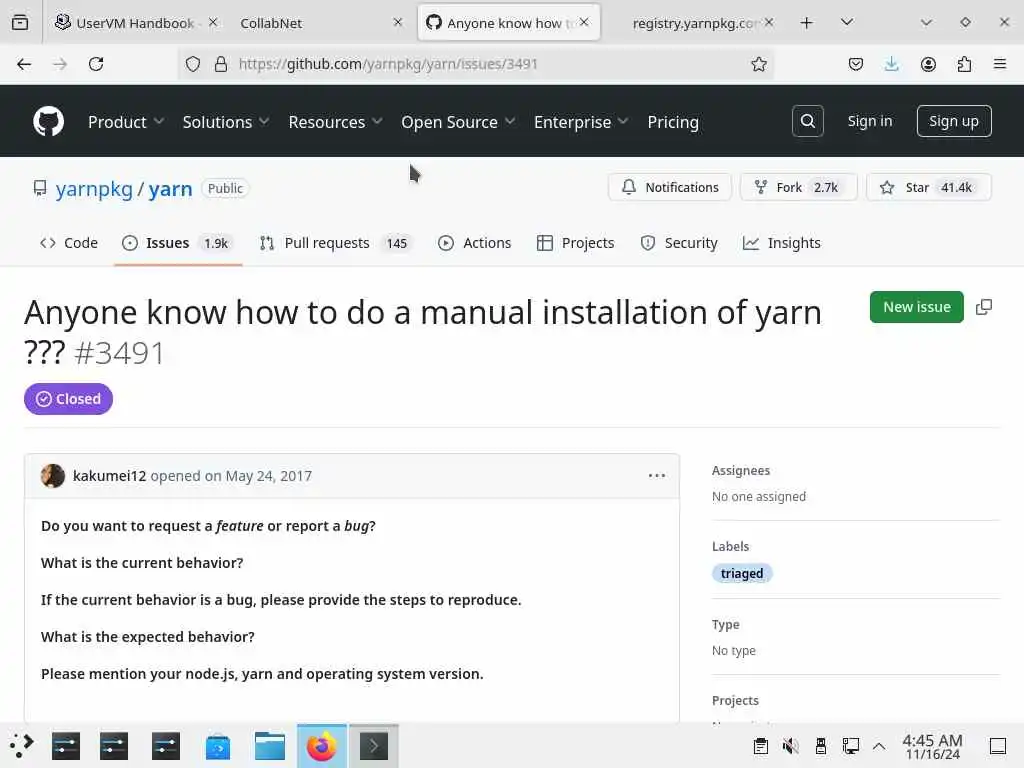
Task: Click the GitHub Octocat logo
Action: click(x=48, y=121)
